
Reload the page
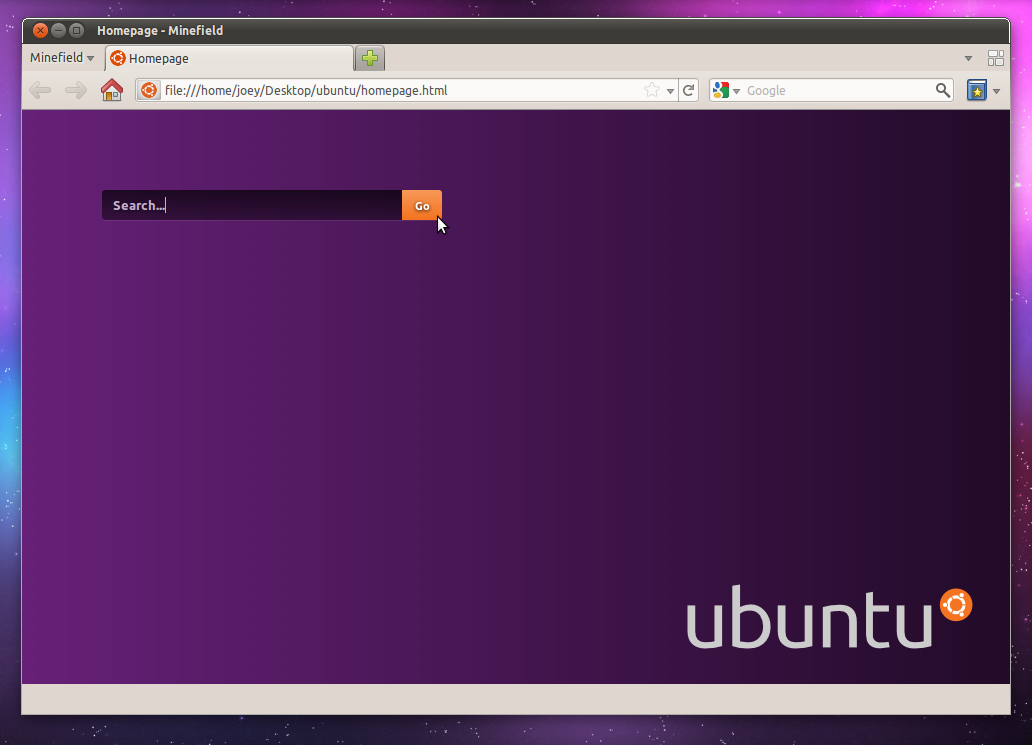(x=688, y=90)
